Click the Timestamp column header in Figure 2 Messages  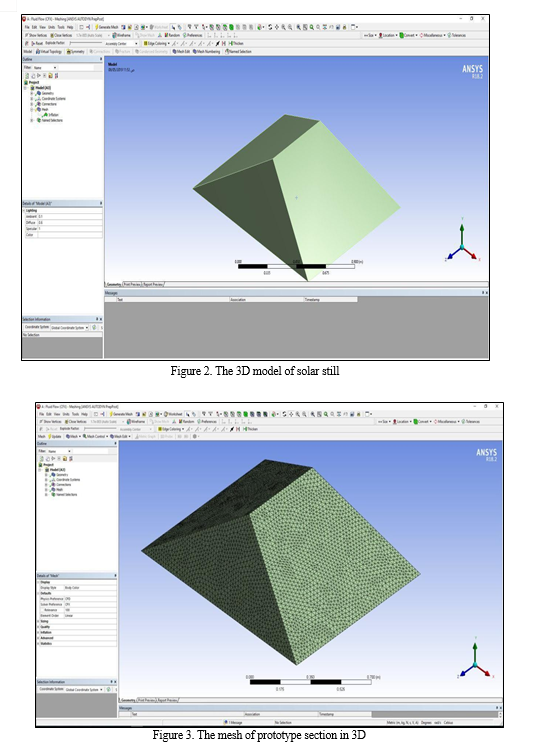point(331,300)
